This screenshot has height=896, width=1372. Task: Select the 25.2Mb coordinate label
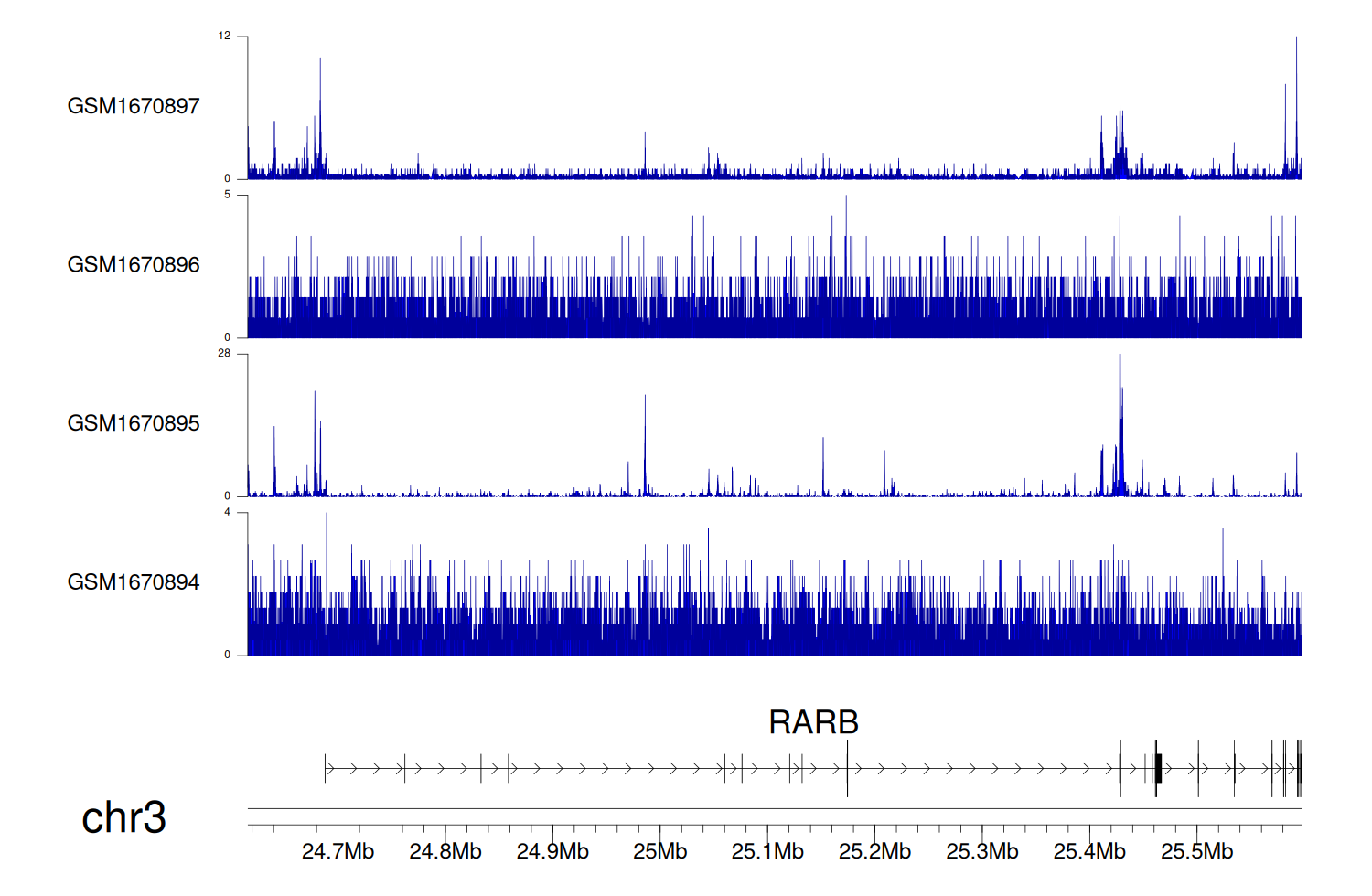point(874,851)
